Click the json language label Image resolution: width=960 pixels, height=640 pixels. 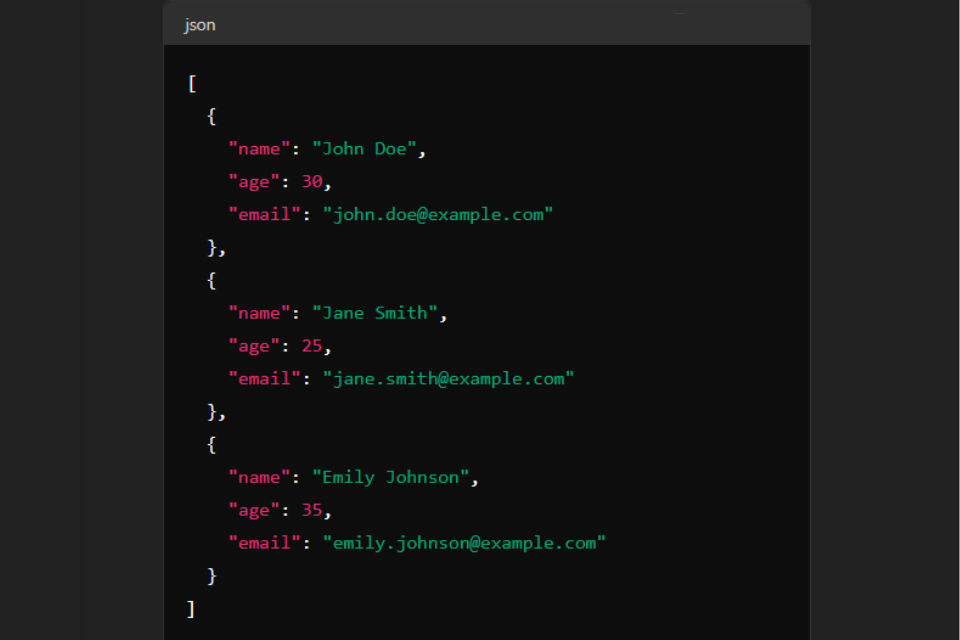pyautogui.click(x=200, y=25)
